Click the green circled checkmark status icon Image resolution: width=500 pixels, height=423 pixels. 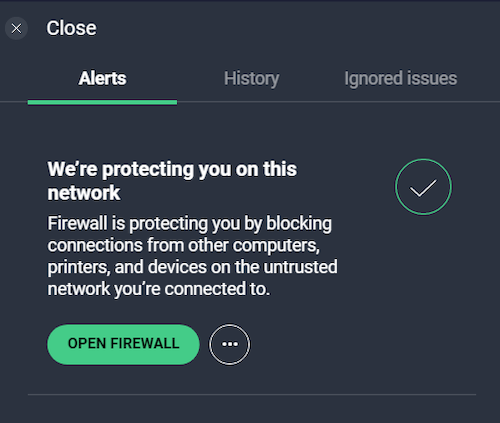(x=423, y=187)
